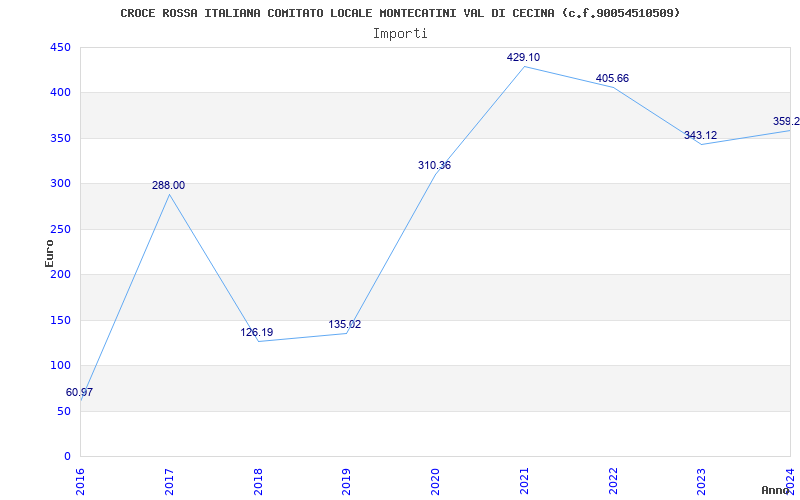The height and width of the screenshot is (500, 800).
Task: Select the 2019 x-axis year label
Action: click(x=347, y=480)
